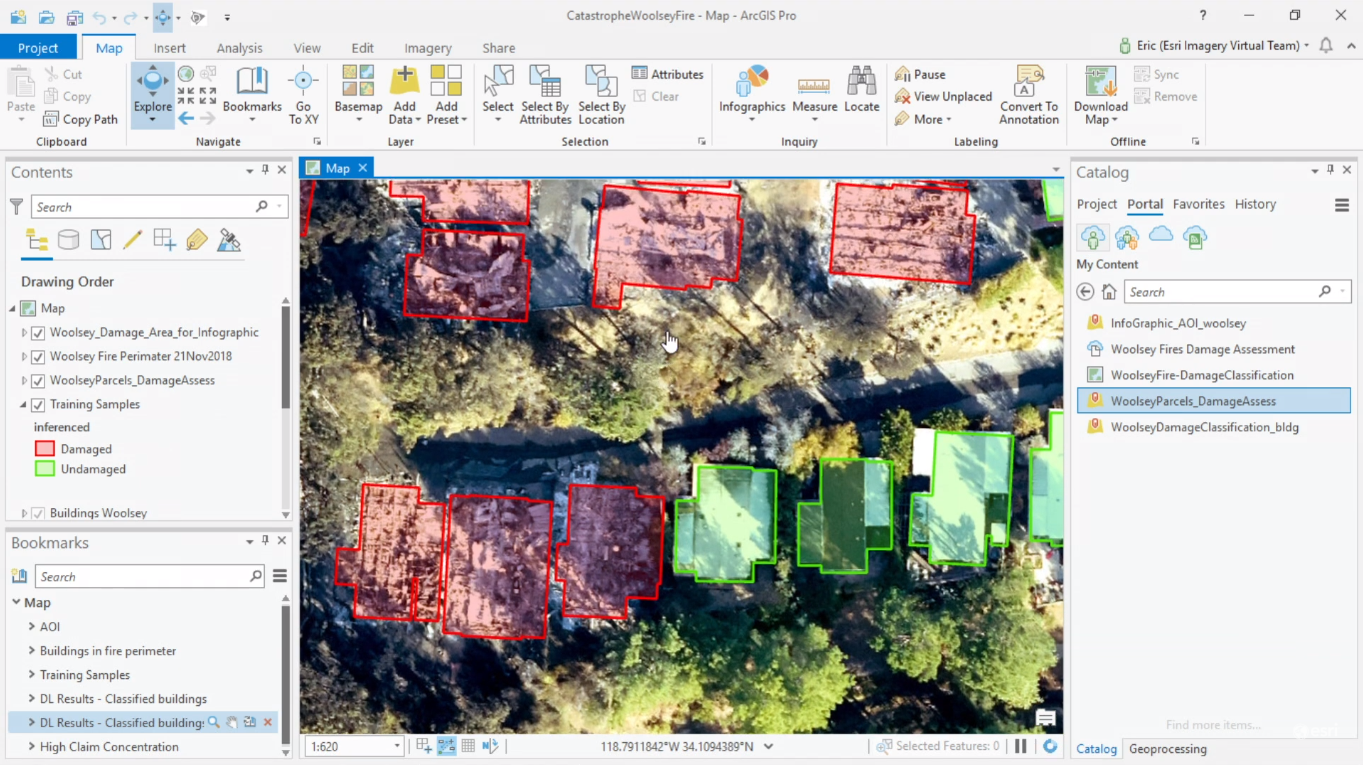Select WoolseyFire-DamageClassification in Catalog list

1201,375
